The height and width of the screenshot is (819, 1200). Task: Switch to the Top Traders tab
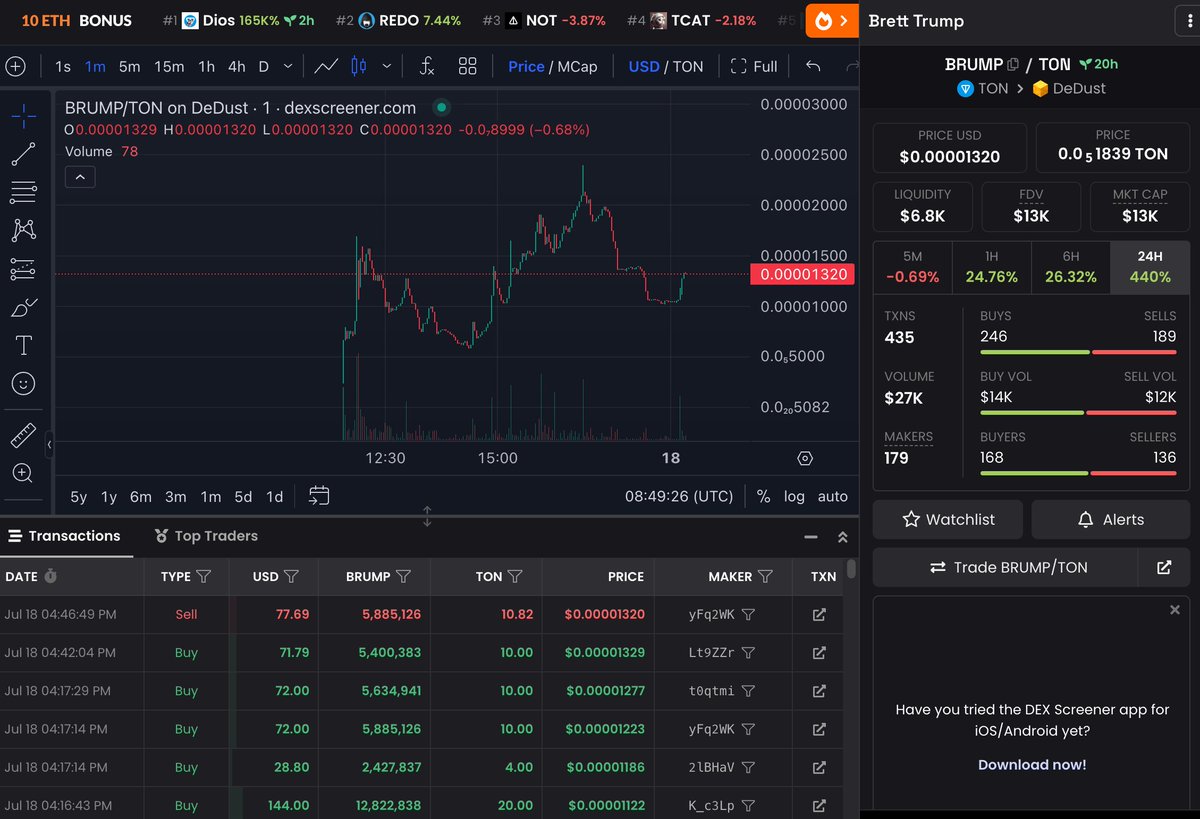click(206, 536)
